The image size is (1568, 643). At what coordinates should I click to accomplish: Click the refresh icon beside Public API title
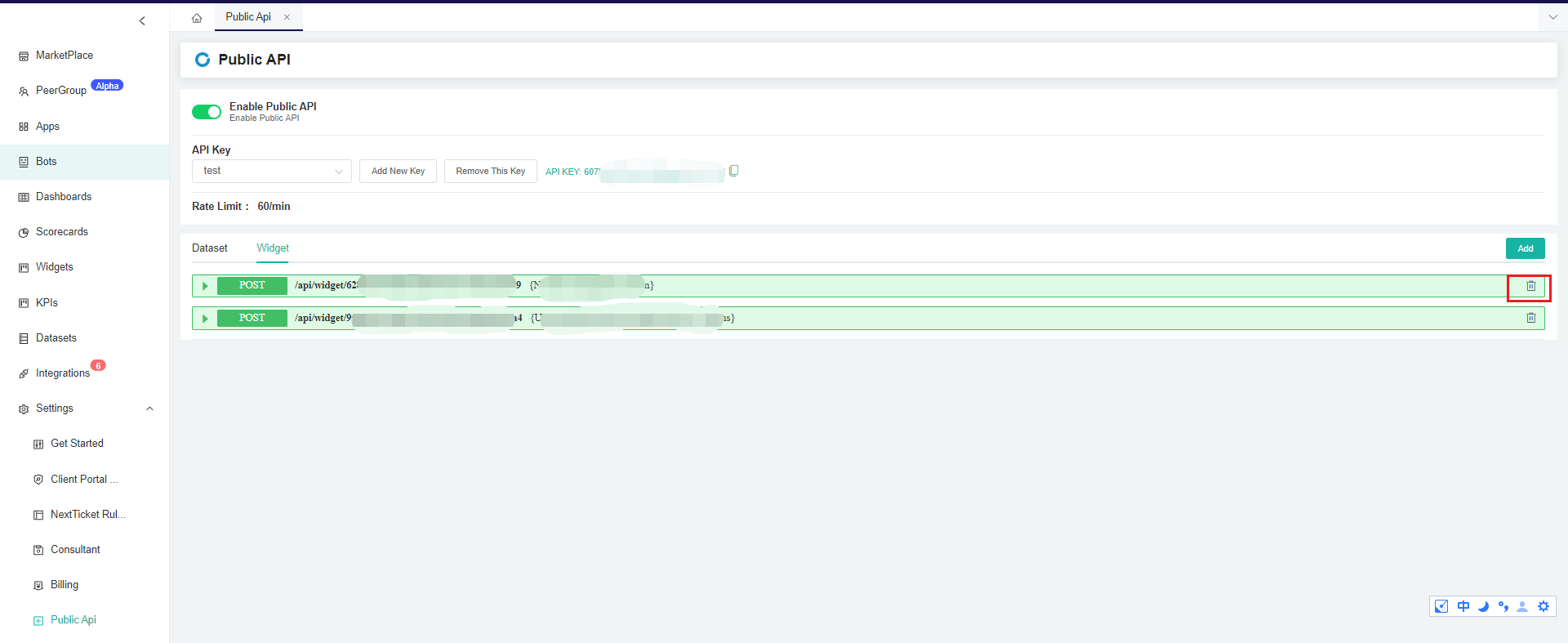click(202, 60)
